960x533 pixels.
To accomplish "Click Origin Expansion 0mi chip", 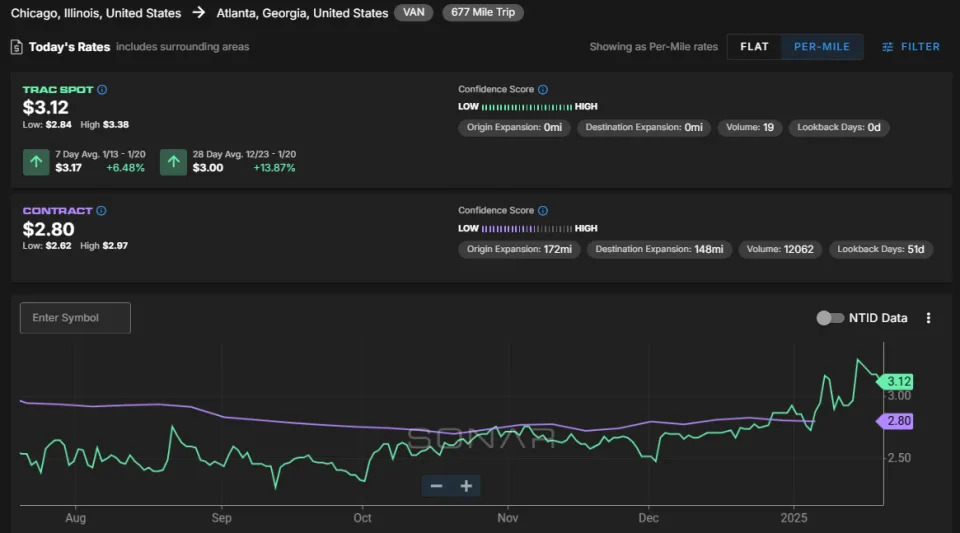I will [514, 127].
